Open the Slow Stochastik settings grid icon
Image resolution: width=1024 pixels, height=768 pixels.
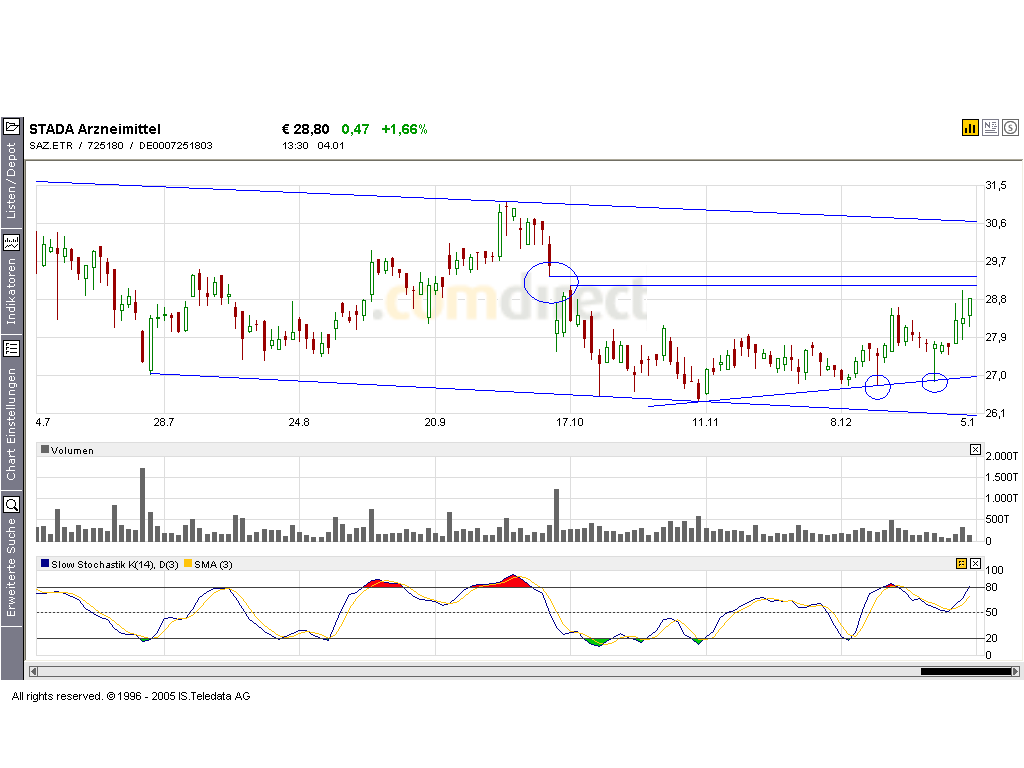pos(962,563)
